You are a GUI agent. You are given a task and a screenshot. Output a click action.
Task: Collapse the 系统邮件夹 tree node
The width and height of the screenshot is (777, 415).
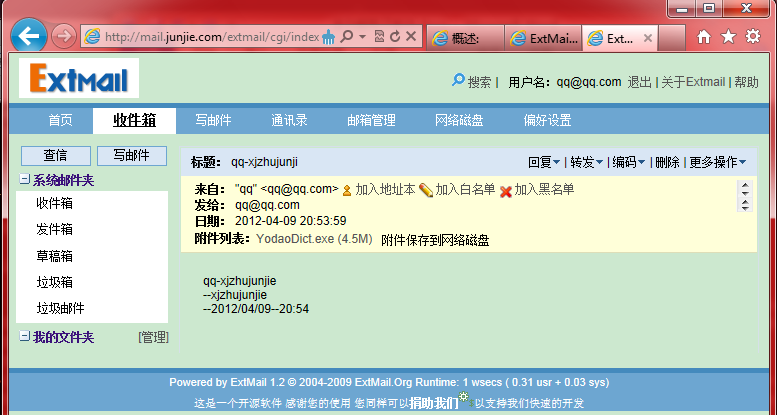click(24, 179)
